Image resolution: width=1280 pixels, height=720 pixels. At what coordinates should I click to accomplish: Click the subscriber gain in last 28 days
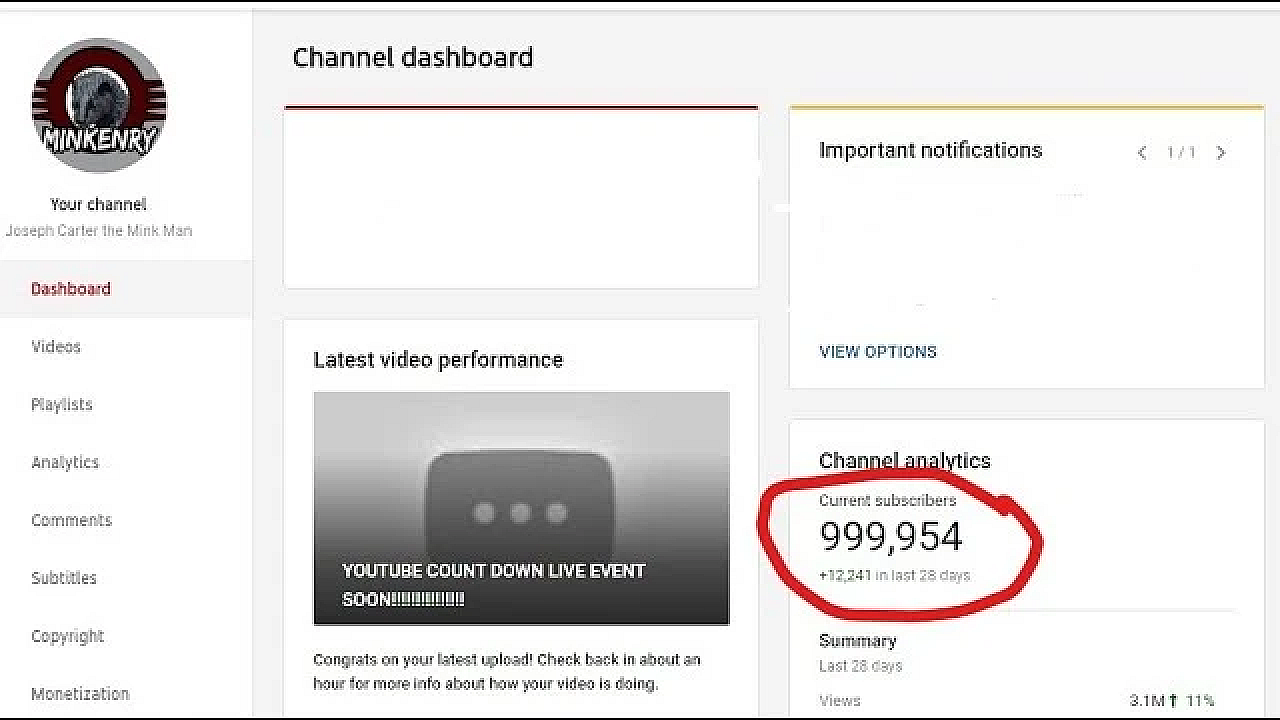(896, 575)
